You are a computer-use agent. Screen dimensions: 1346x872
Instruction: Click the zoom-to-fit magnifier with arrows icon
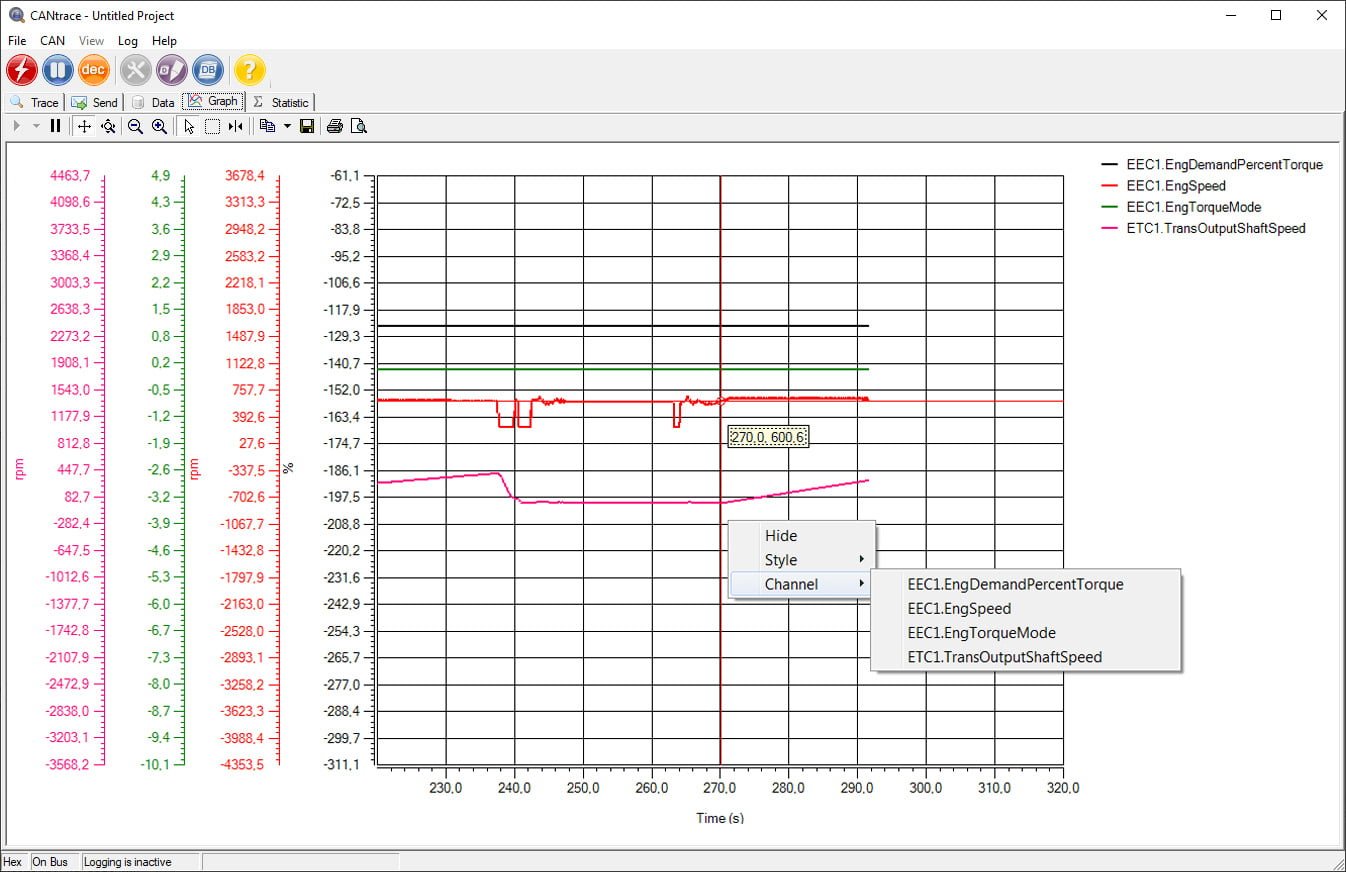[x=109, y=126]
